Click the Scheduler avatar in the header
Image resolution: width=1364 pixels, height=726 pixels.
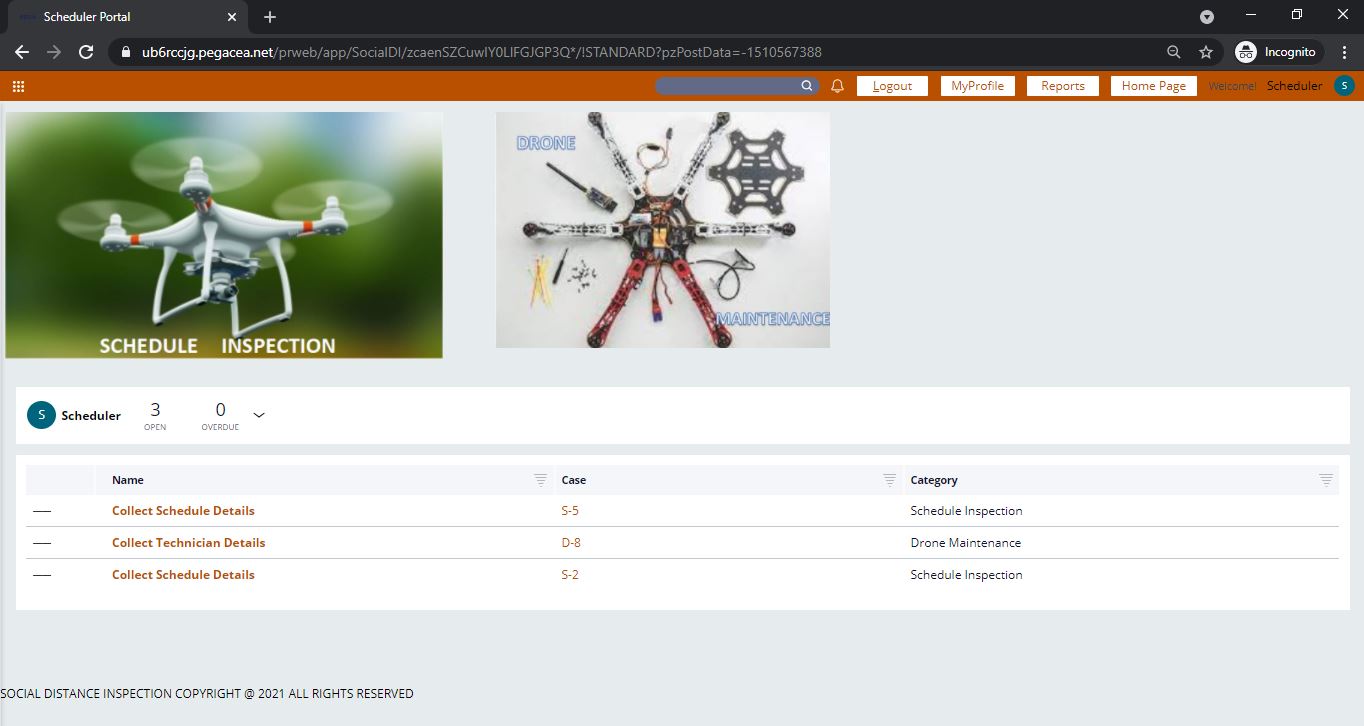(1345, 86)
